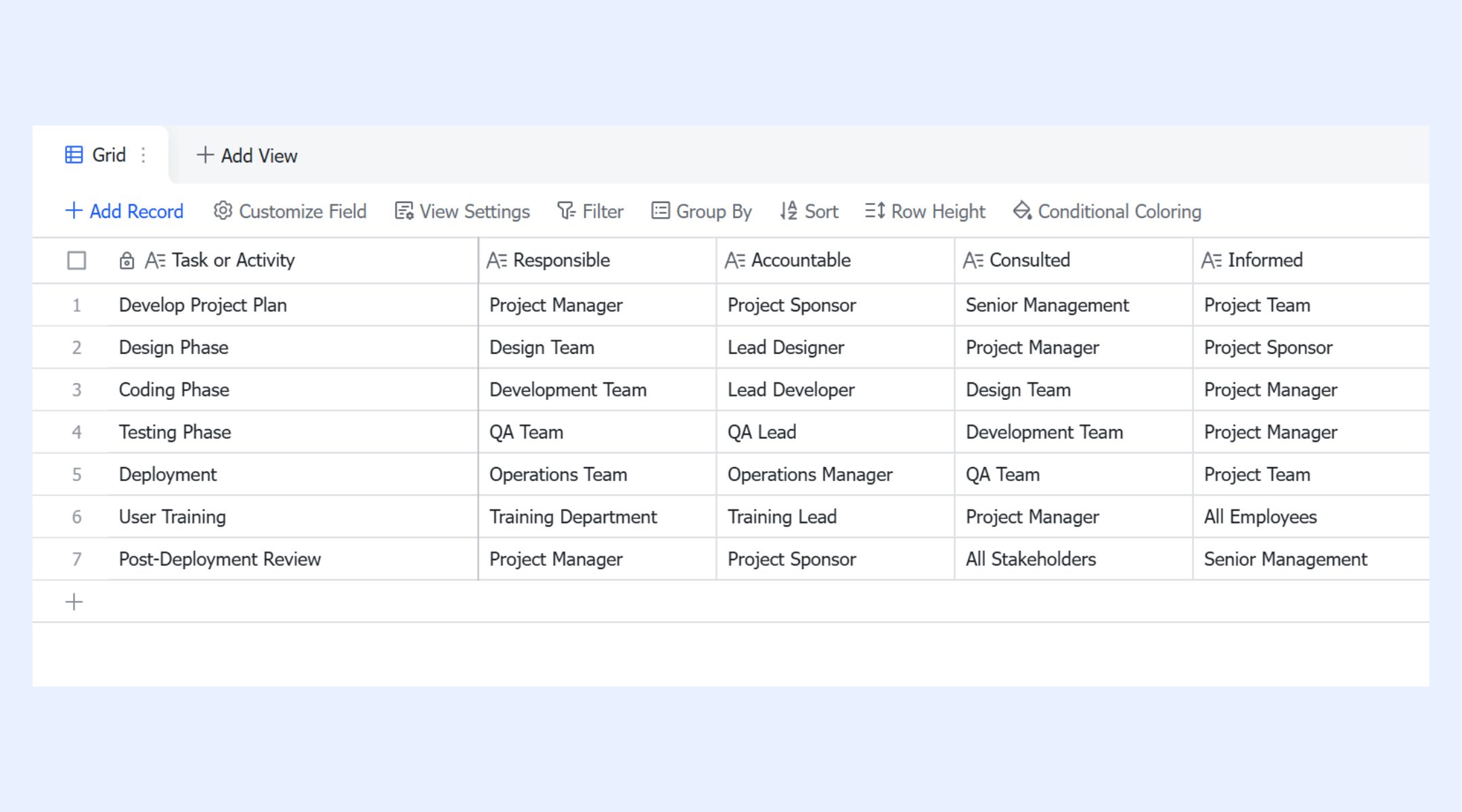1462x812 pixels.
Task: Click the lock icon beside Task or Activity
Action: pyautogui.click(x=127, y=261)
